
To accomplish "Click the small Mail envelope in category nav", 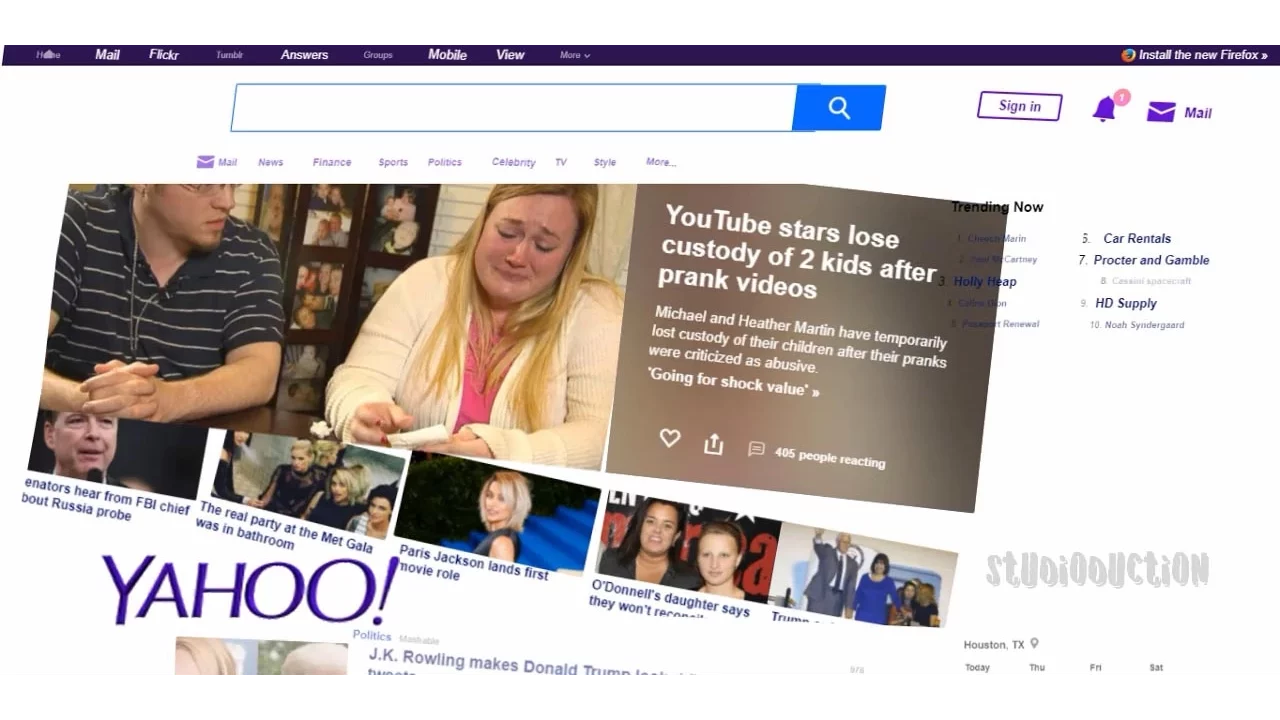I will [205, 162].
